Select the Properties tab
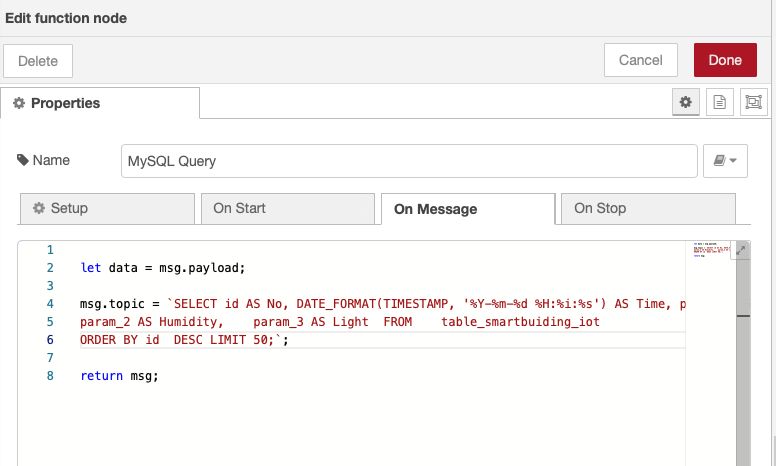This screenshot has width=776, height=466. pos(100,103)
